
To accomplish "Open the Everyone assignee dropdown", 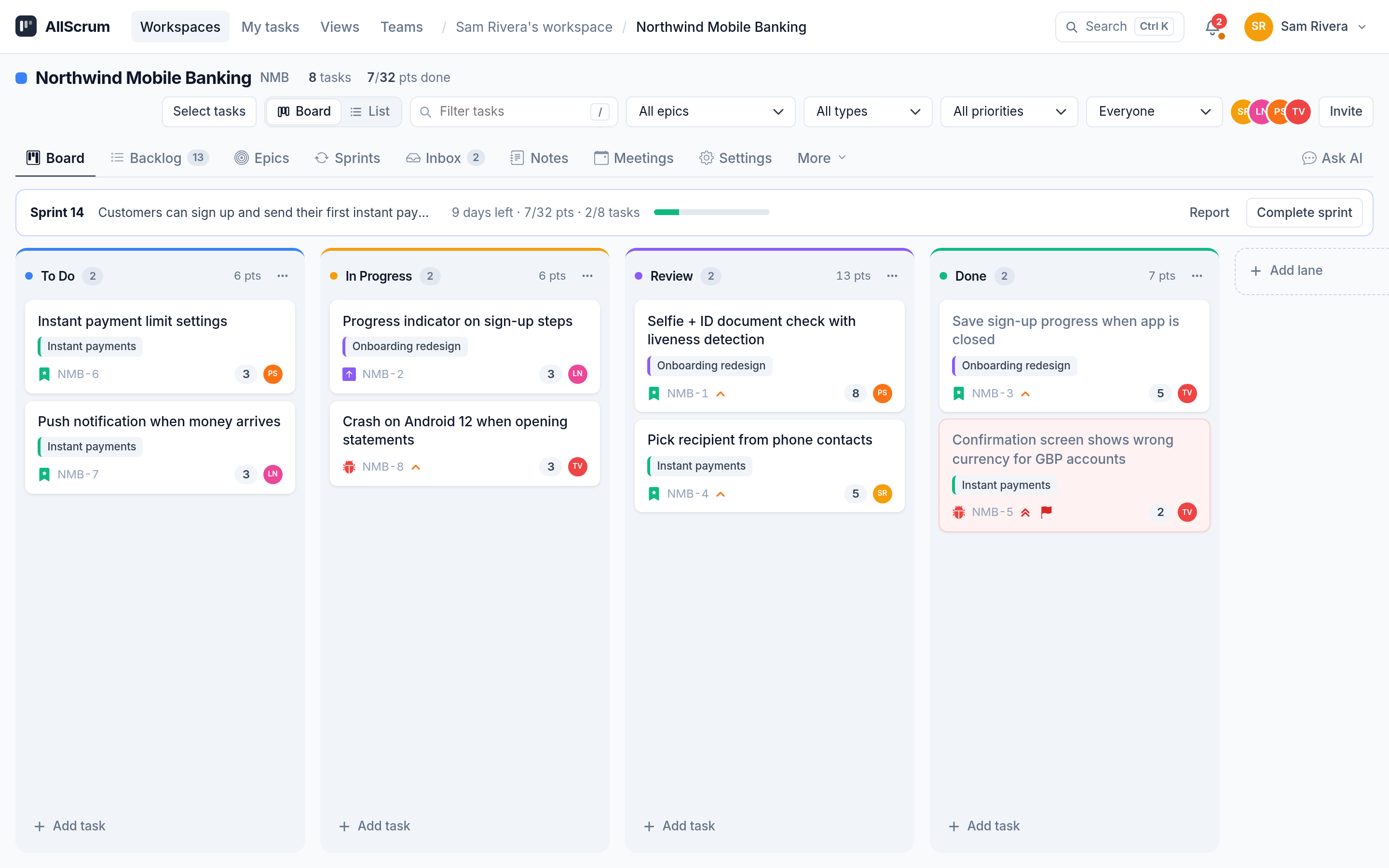I will point(1154,111).
